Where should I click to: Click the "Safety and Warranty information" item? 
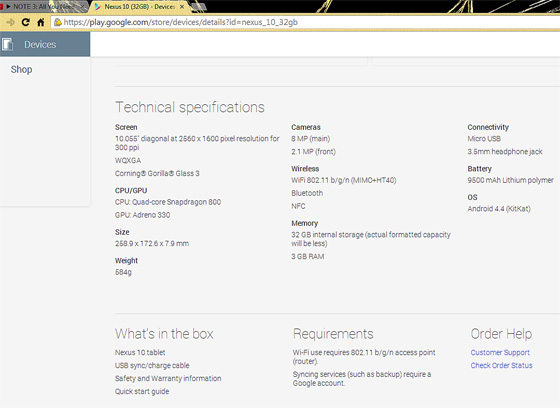[168, 378]
